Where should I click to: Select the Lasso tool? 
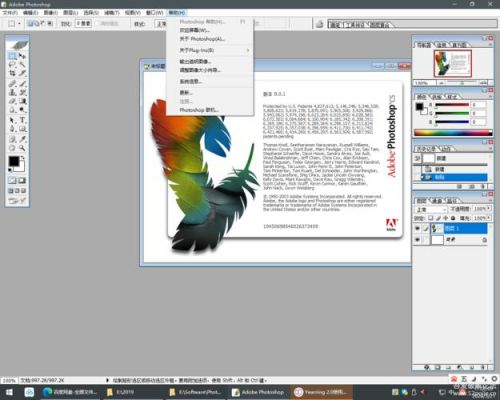(x=12, y=64)
